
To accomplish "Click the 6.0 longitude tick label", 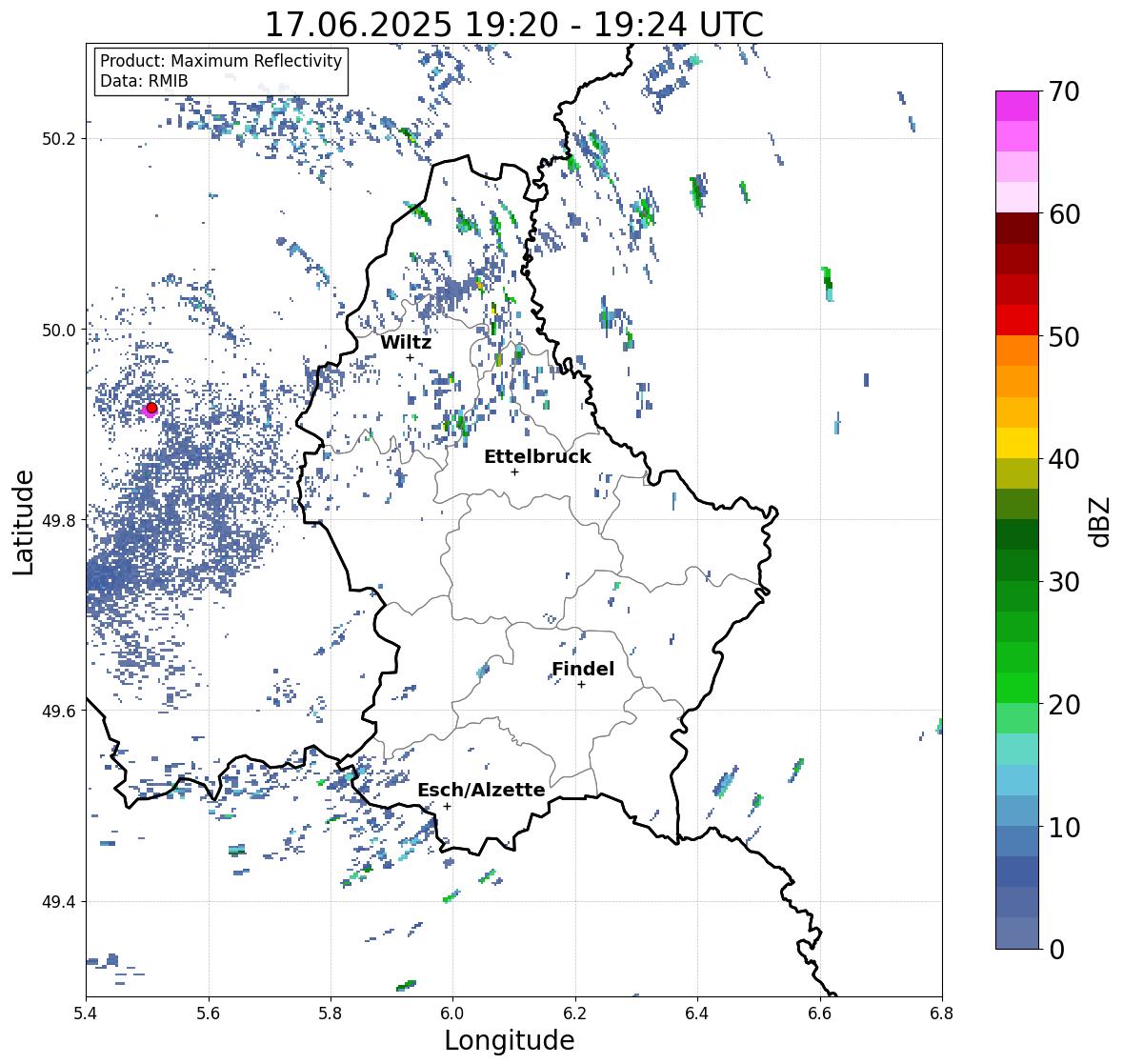I will pos(452,1013).
